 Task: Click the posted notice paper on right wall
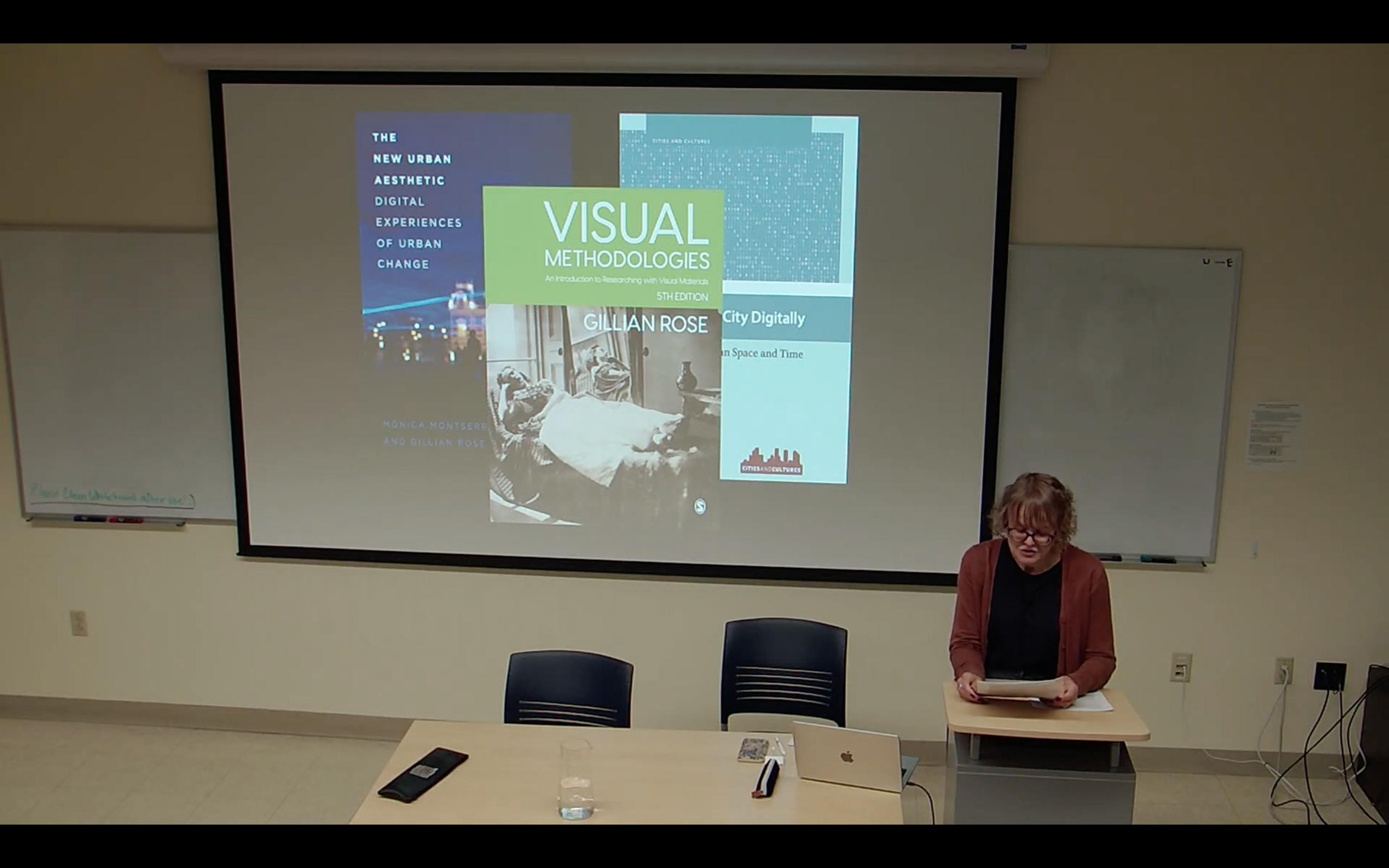pos(1276,433)
